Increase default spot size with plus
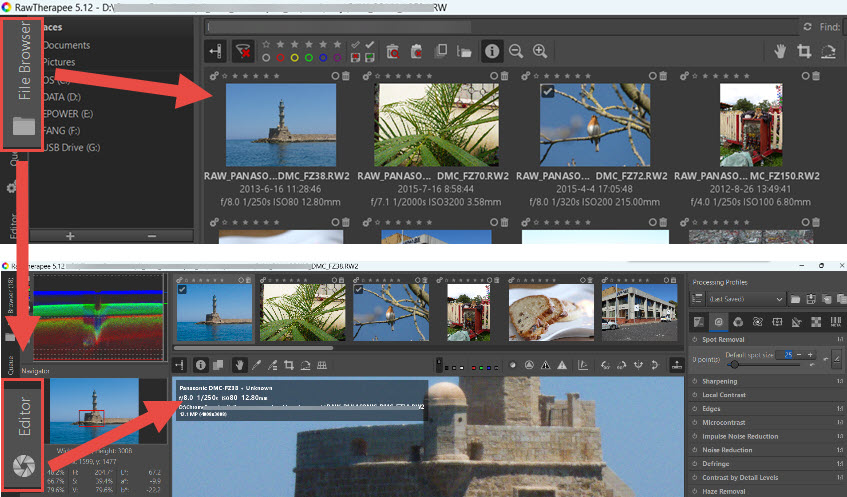Viewport: 847px width, 497px height. [810, 355]
